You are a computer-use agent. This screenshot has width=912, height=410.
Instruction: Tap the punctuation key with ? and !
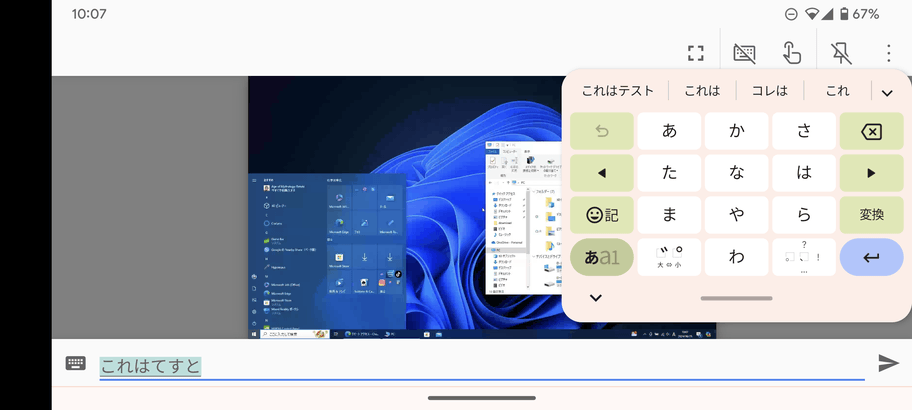coord(804,257)
